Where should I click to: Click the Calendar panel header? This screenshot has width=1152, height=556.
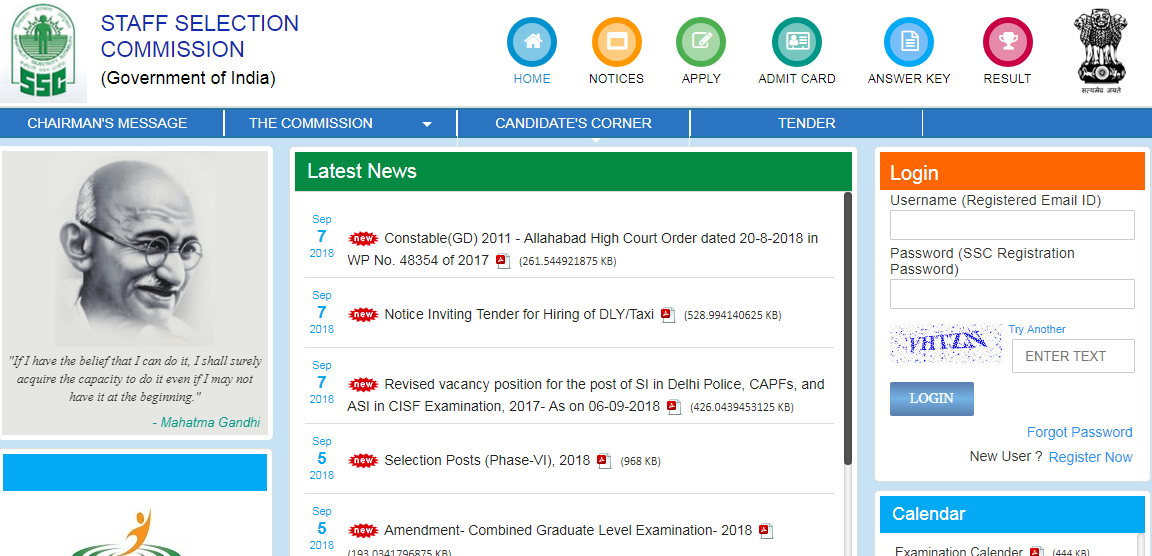(1012, 514)
